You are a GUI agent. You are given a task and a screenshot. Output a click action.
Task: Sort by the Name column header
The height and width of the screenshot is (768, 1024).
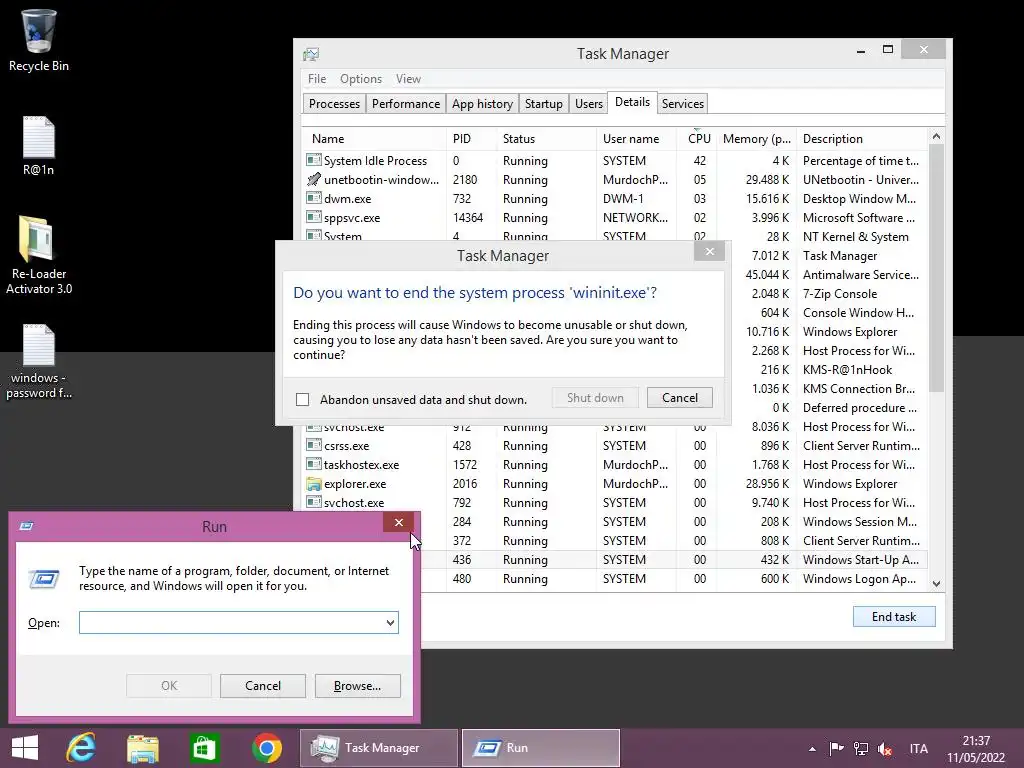(x=374, y=138)
